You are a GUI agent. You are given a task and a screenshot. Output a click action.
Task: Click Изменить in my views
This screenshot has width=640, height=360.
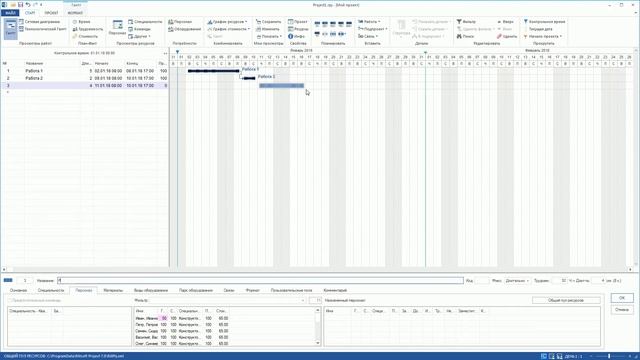(267, 29)
